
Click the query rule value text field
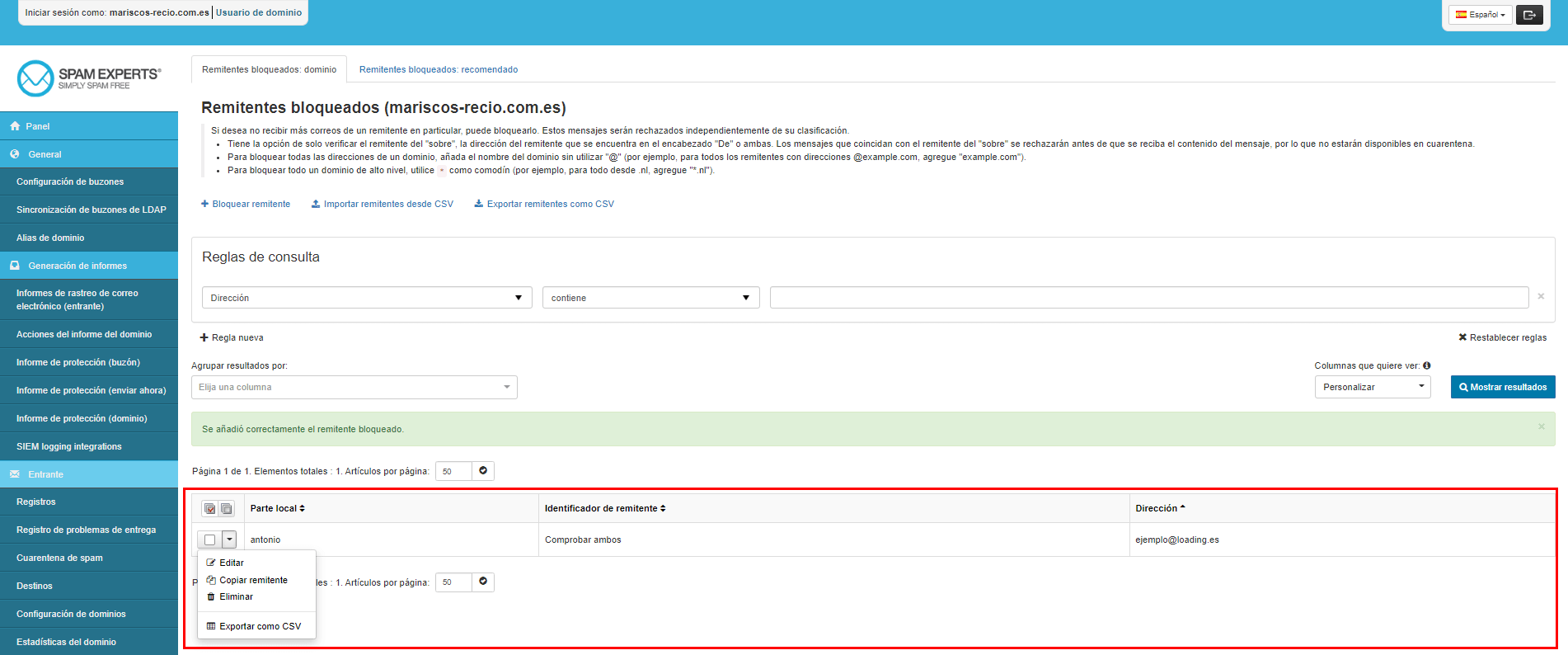(x=1148, y=298)
